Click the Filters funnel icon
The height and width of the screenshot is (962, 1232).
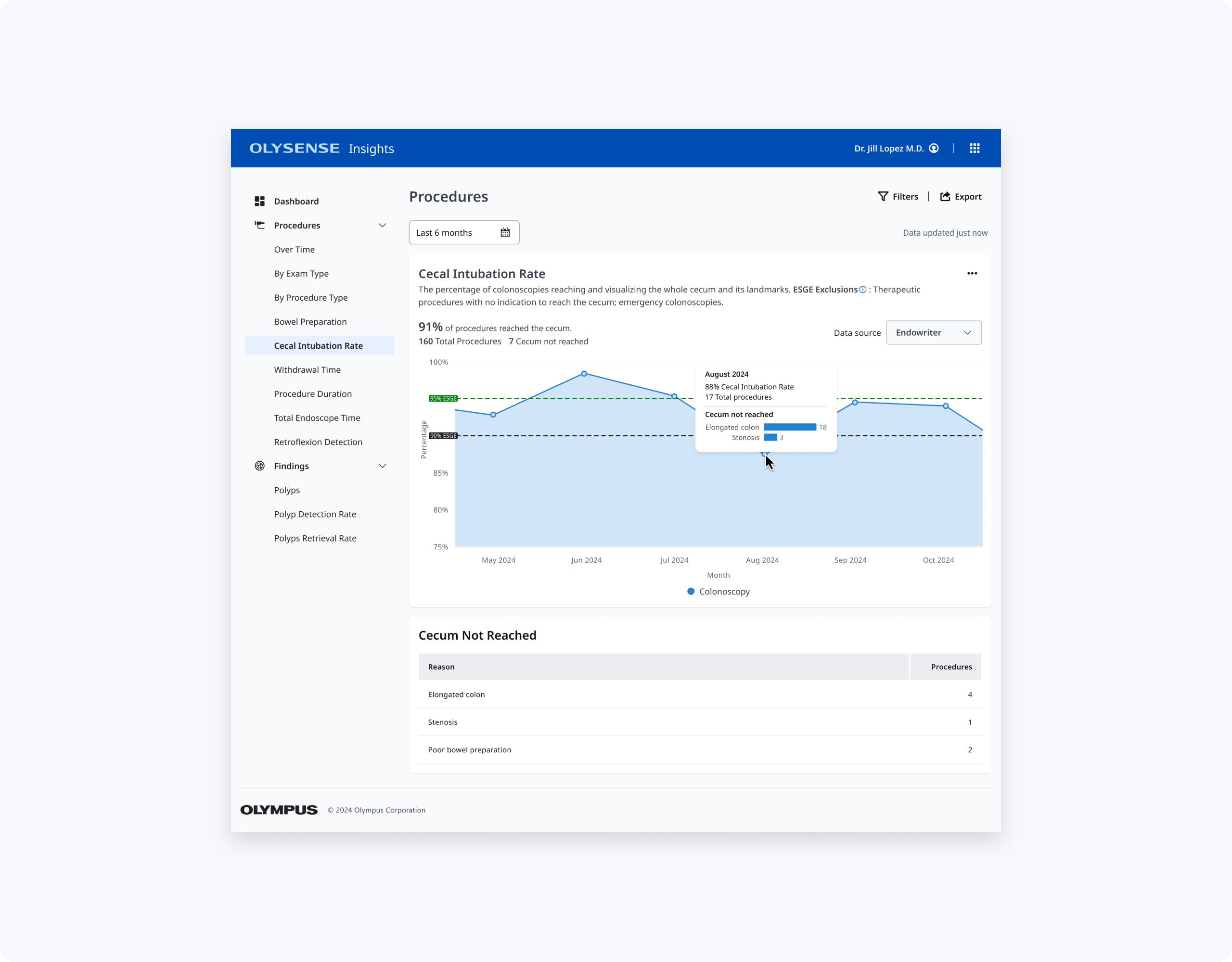pyautogui.click(x=883, y=196)
